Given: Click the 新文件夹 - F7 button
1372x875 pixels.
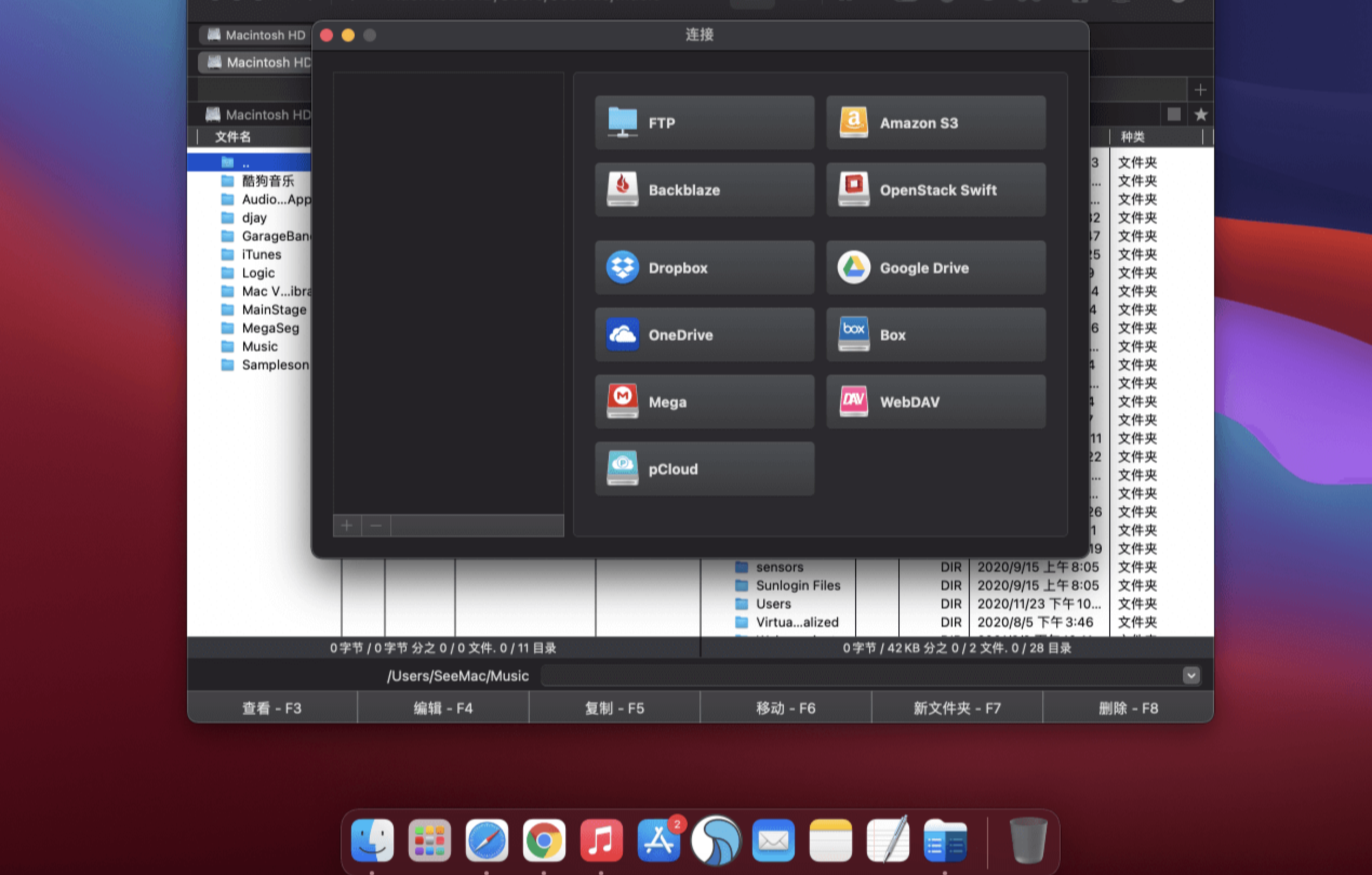Looking at the screenshot, I should [x=957, y=707].
